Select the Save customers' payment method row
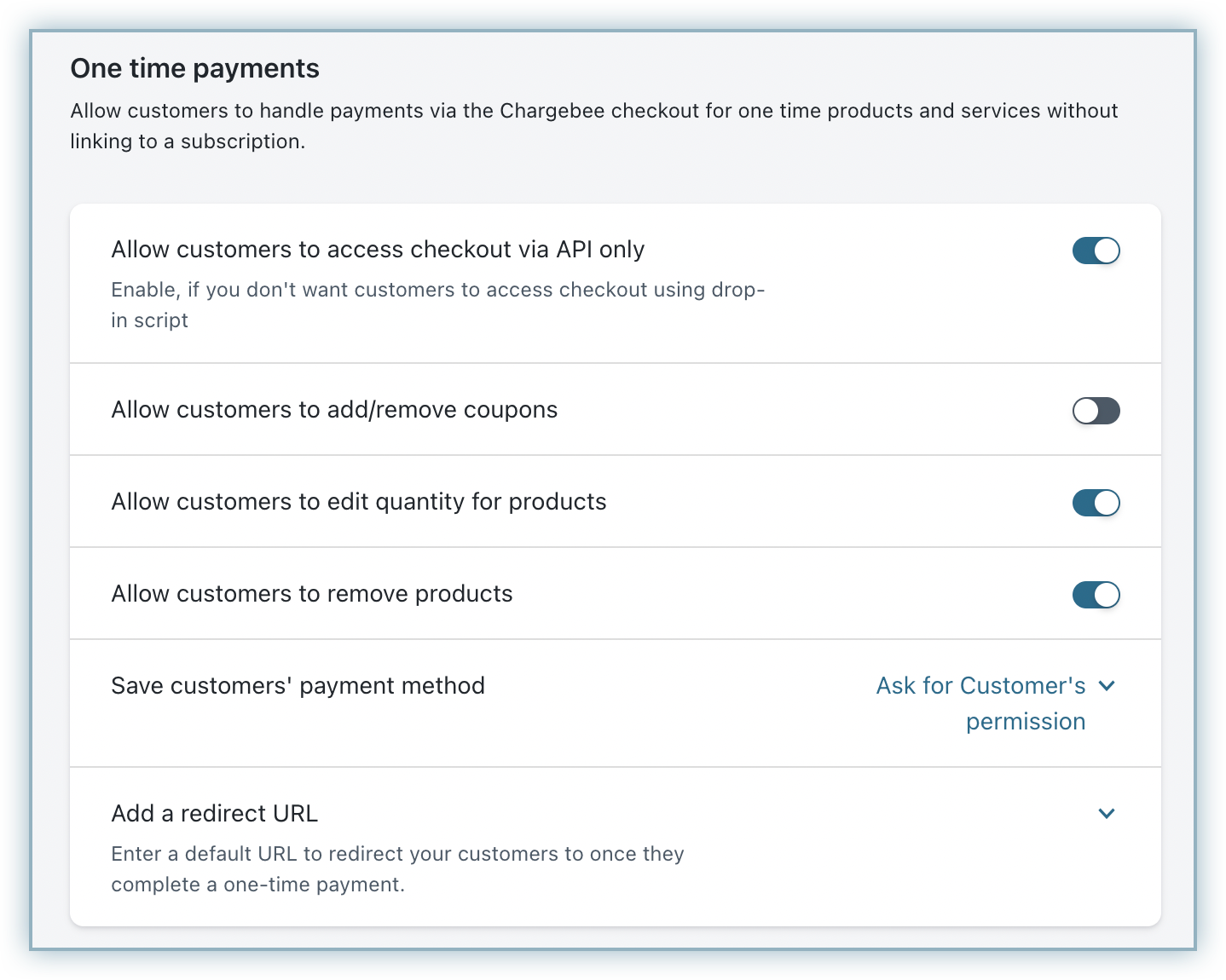 (298, 685)
